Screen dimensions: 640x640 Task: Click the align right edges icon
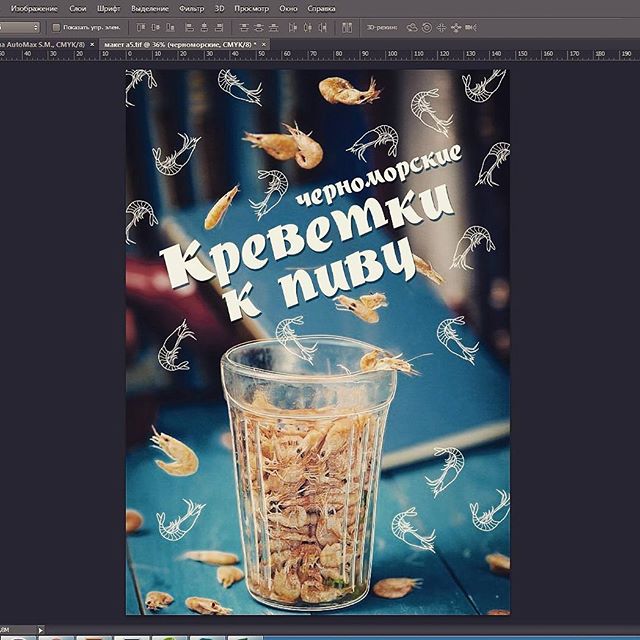pyautogui.click(x=219, y=27)
